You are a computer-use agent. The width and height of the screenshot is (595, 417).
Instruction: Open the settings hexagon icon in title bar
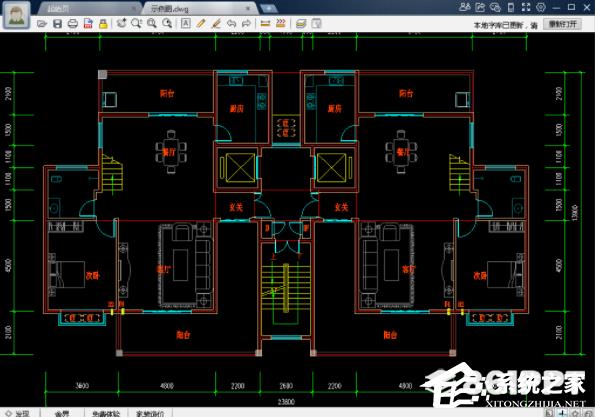pyautogui.click(x=541, y=7)
